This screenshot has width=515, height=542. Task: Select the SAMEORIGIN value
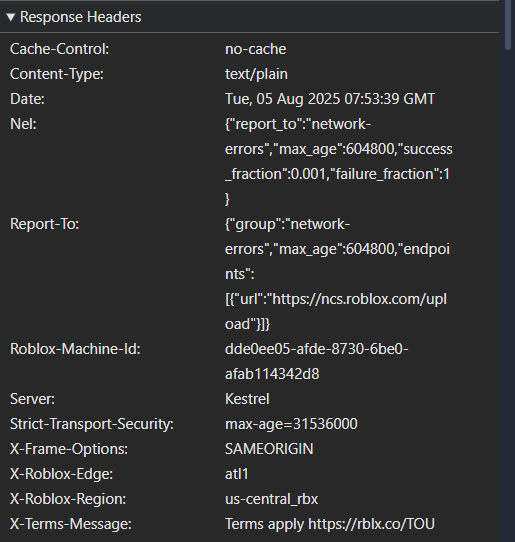[269, 449]
